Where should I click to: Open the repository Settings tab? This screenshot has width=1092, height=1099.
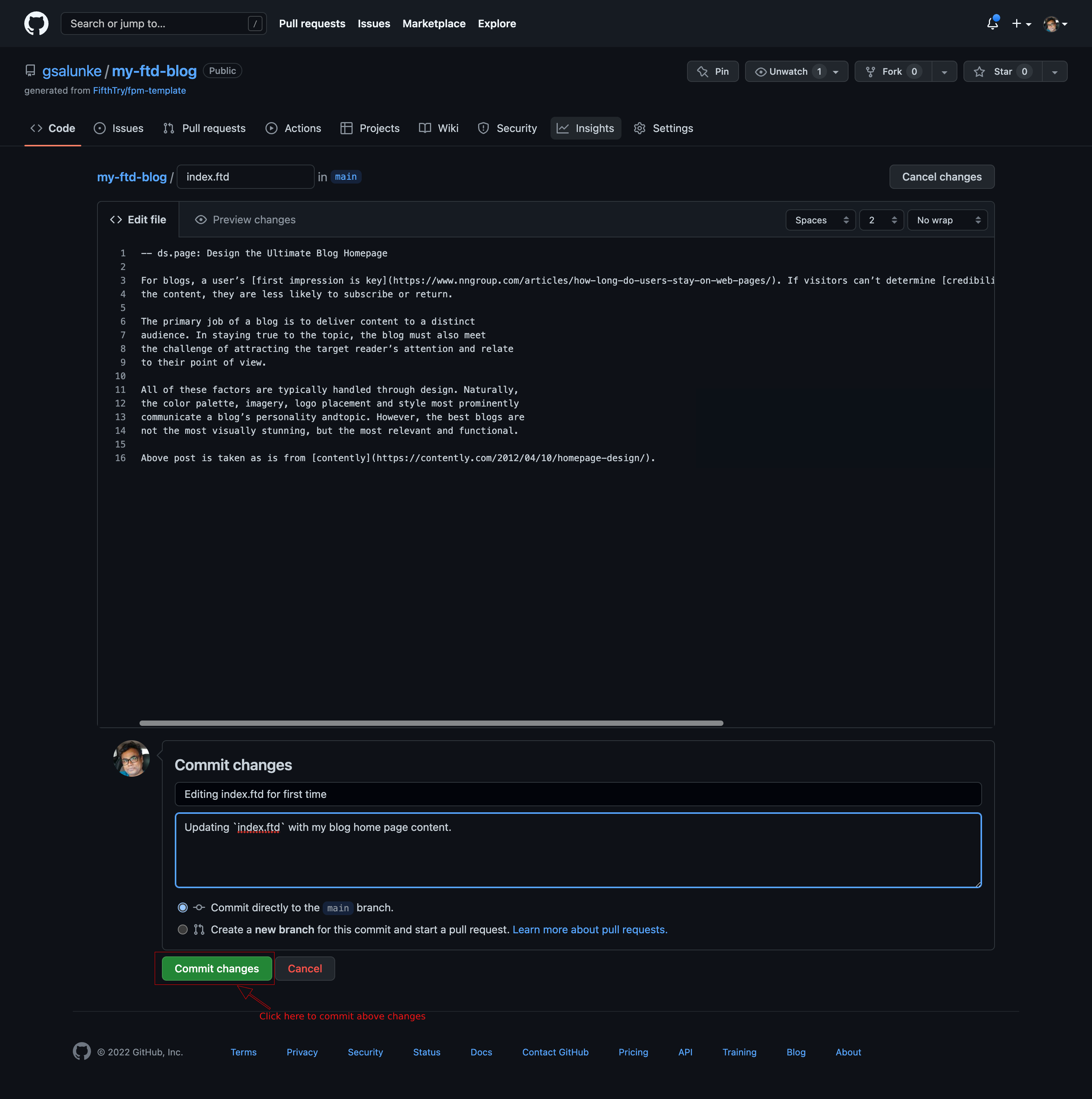(663, 129)
